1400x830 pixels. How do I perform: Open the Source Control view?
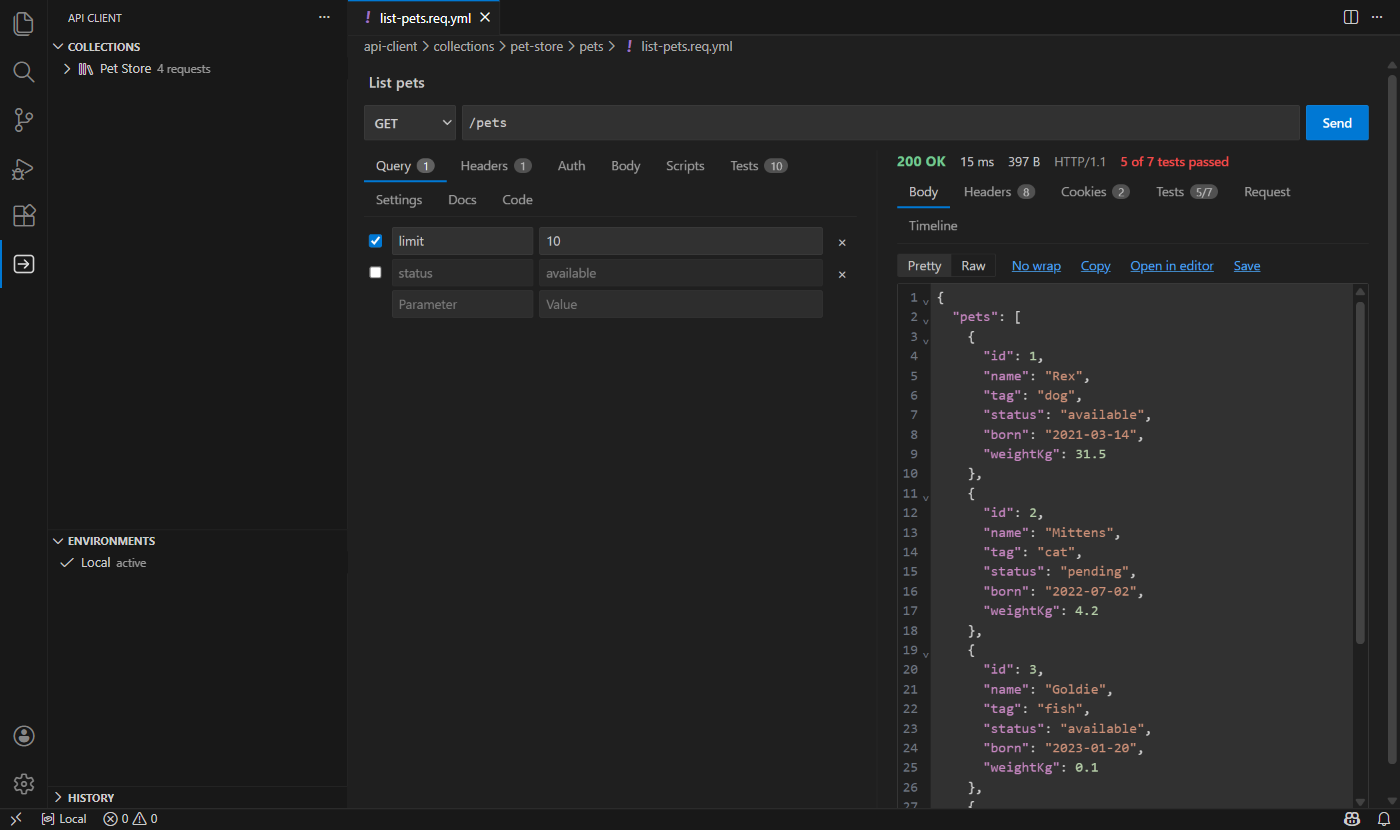24,120
